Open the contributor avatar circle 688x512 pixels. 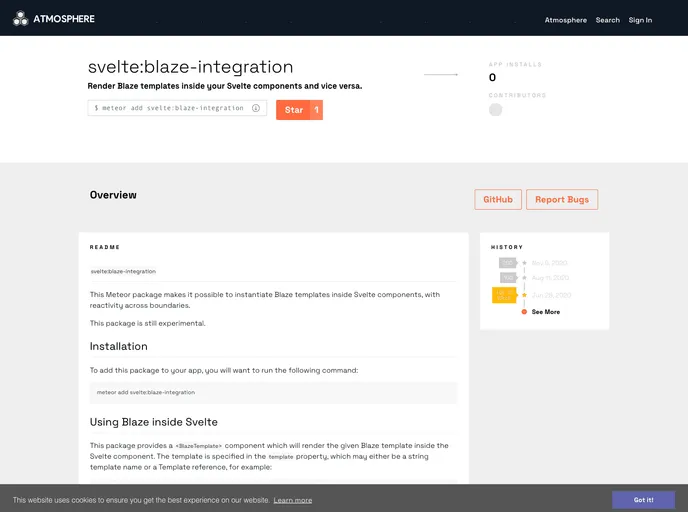(495, 110)
